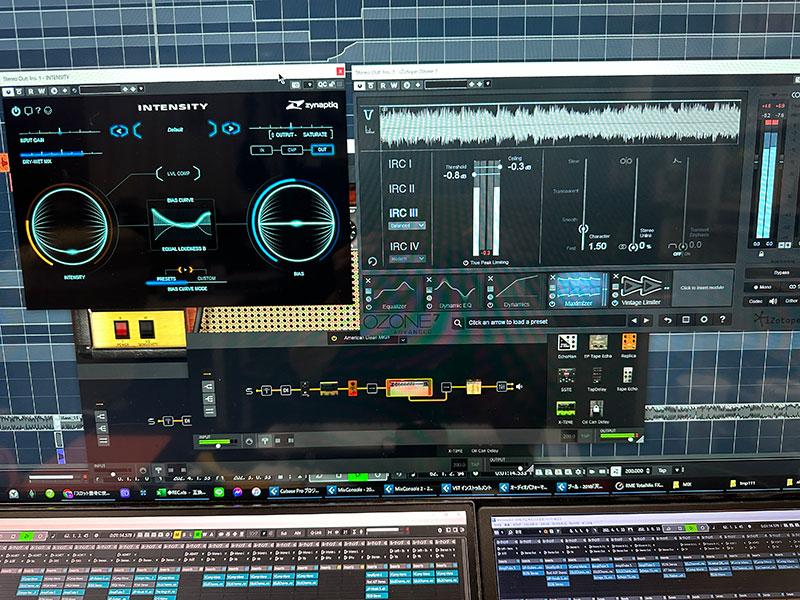This screenshot has height=600, width=800.
Task: Switch Bias Curve Mode to Presets
Action: [x=166, y=279]
